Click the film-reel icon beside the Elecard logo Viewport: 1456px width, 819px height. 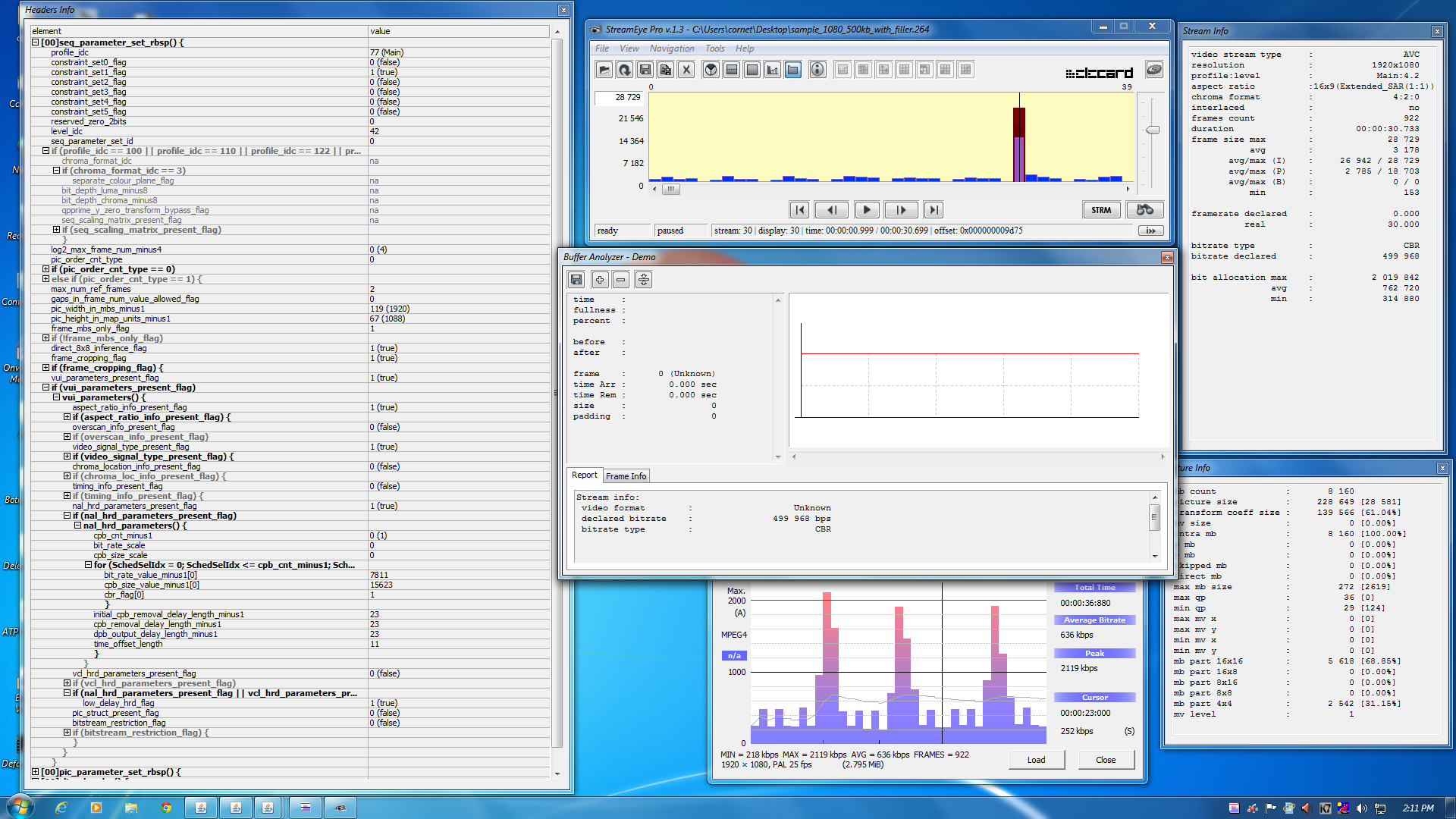click(x=1153, y=70)
